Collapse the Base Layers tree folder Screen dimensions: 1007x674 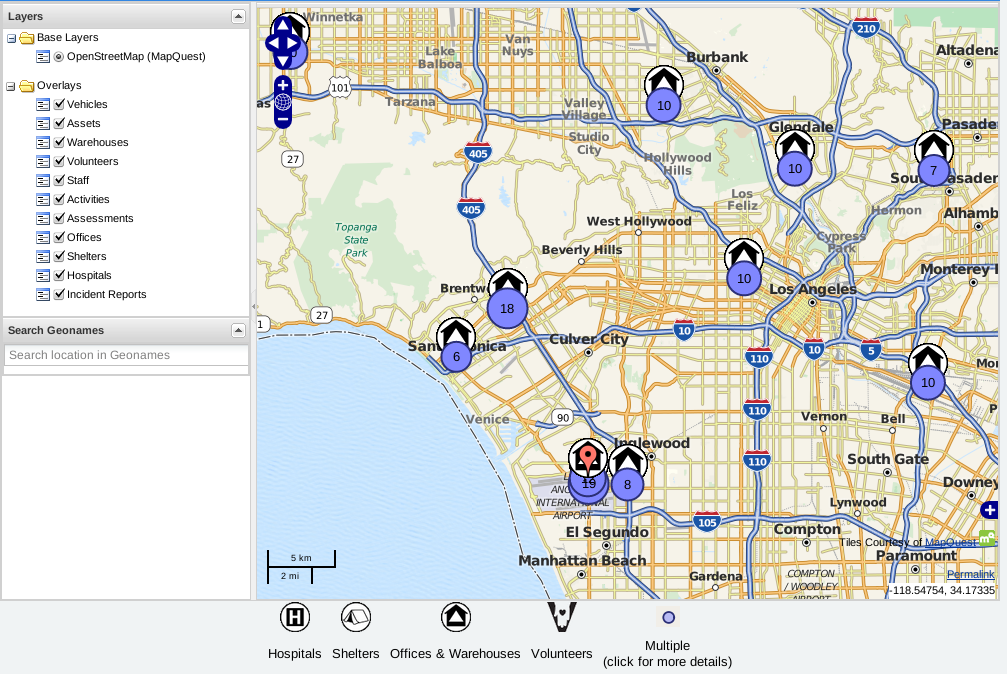pyautogui.click(x=11, y=38)
